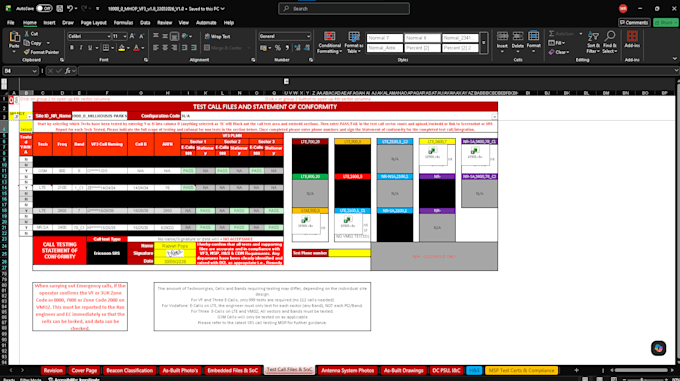
Task: Click in the Search box
Action: tap(344, 8)
